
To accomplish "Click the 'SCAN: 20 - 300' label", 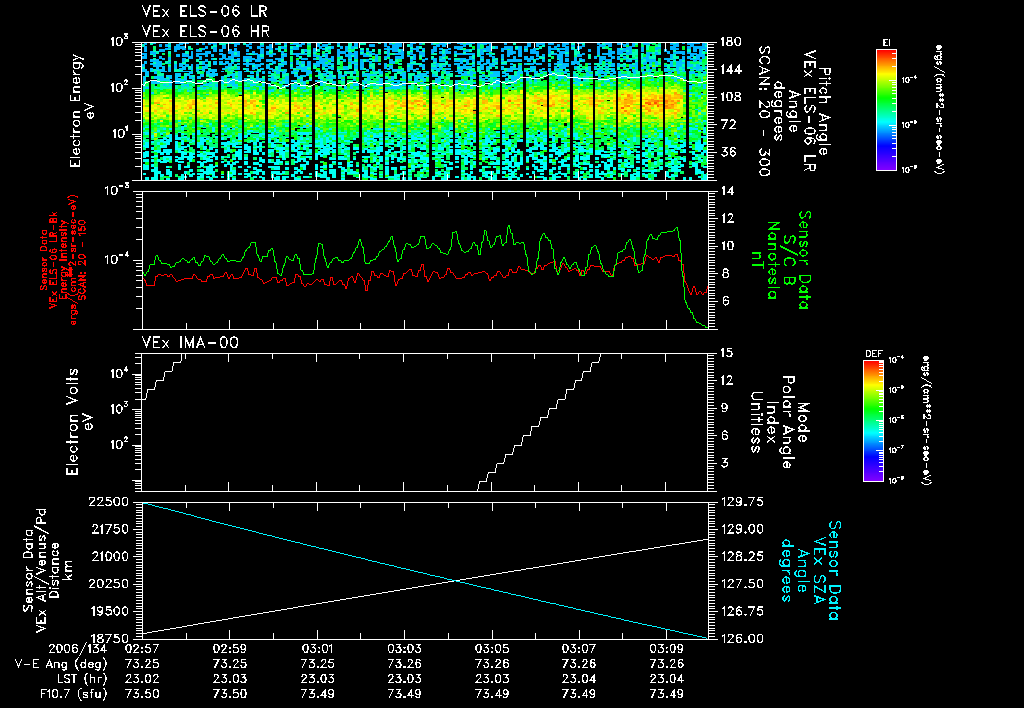I will tap(764, 111).
